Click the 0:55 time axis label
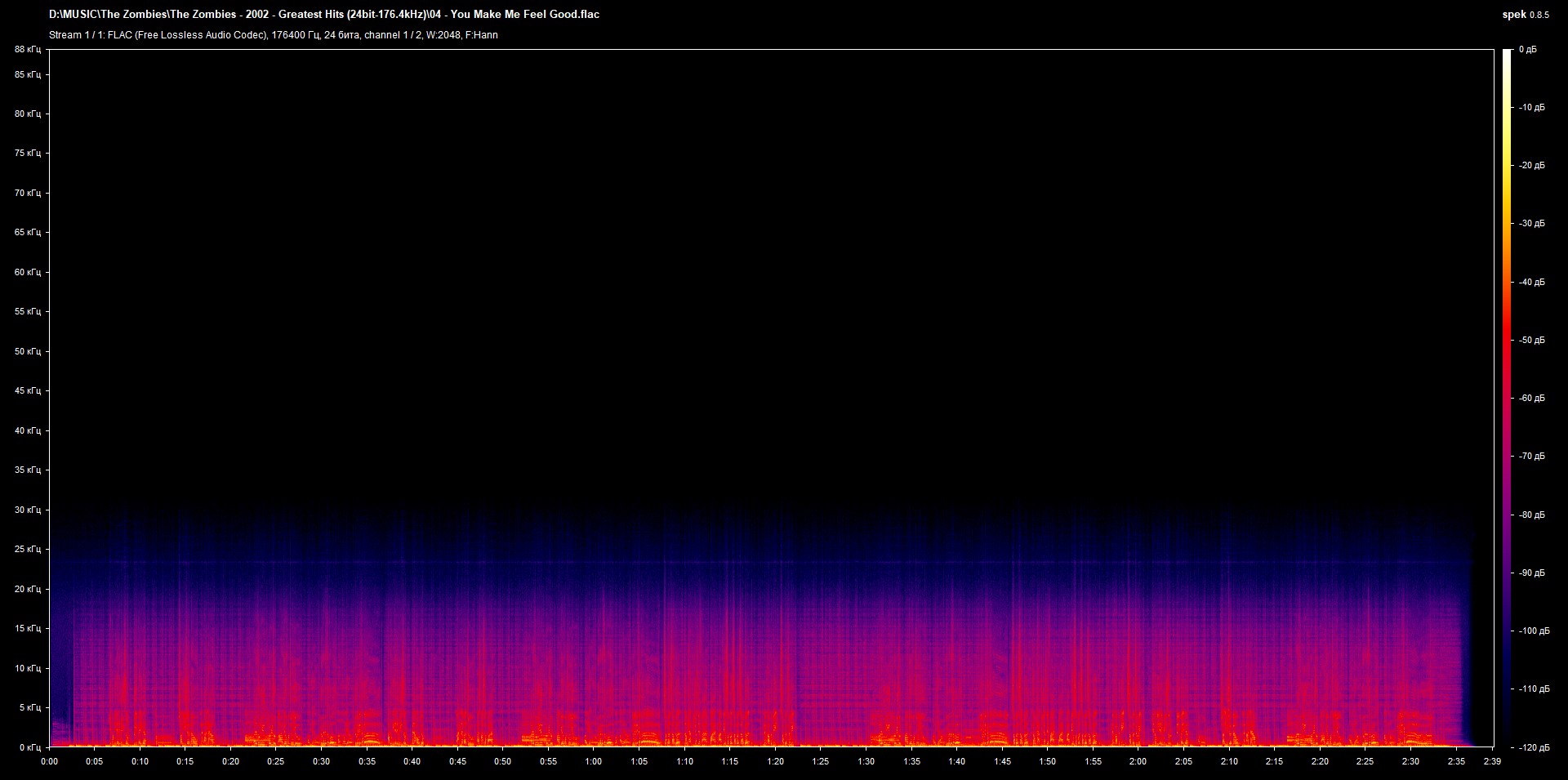1568x780 pixels. click(549, 761)
